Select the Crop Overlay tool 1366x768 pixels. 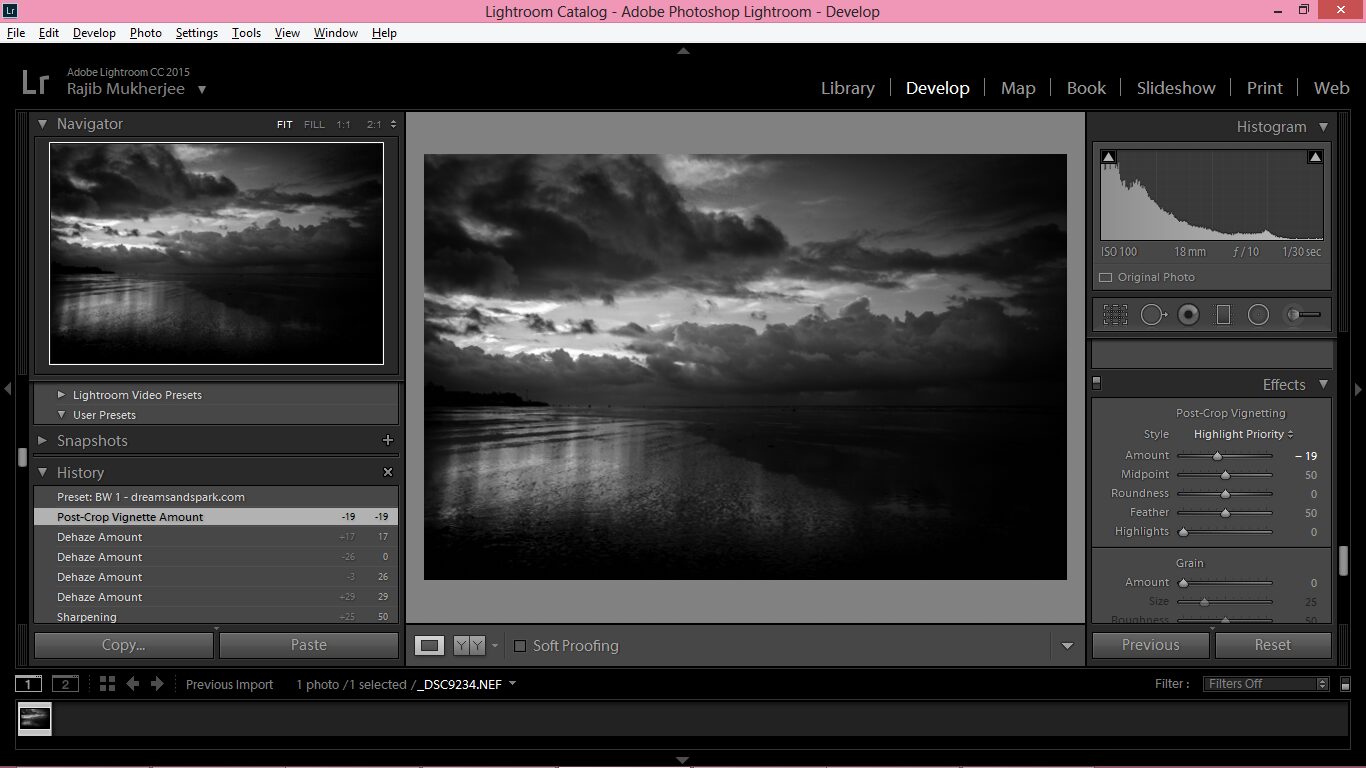pos(1115,315)
